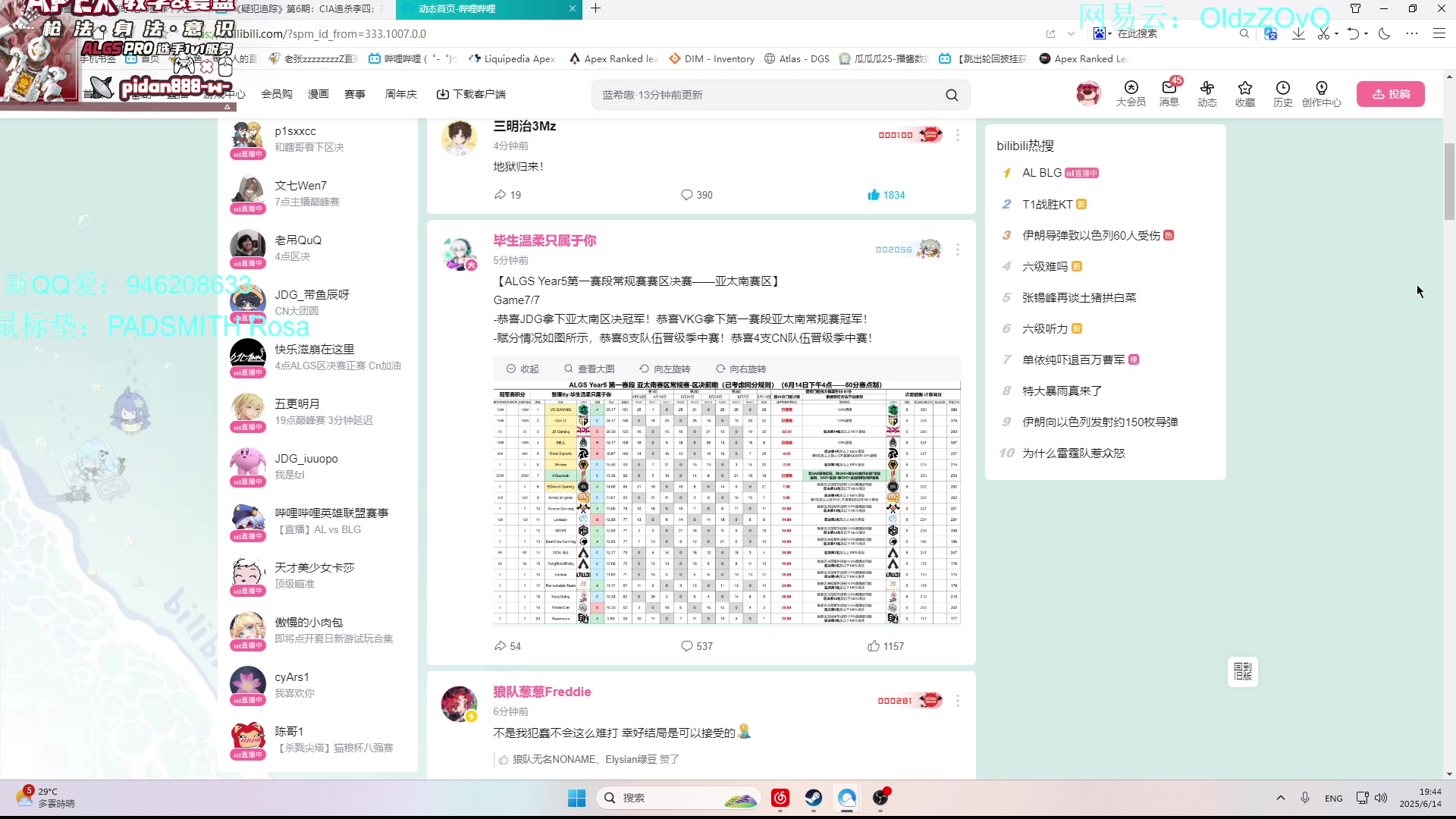Open live streamer 文七Wen7 in sidebar

(x=315, y=193)
